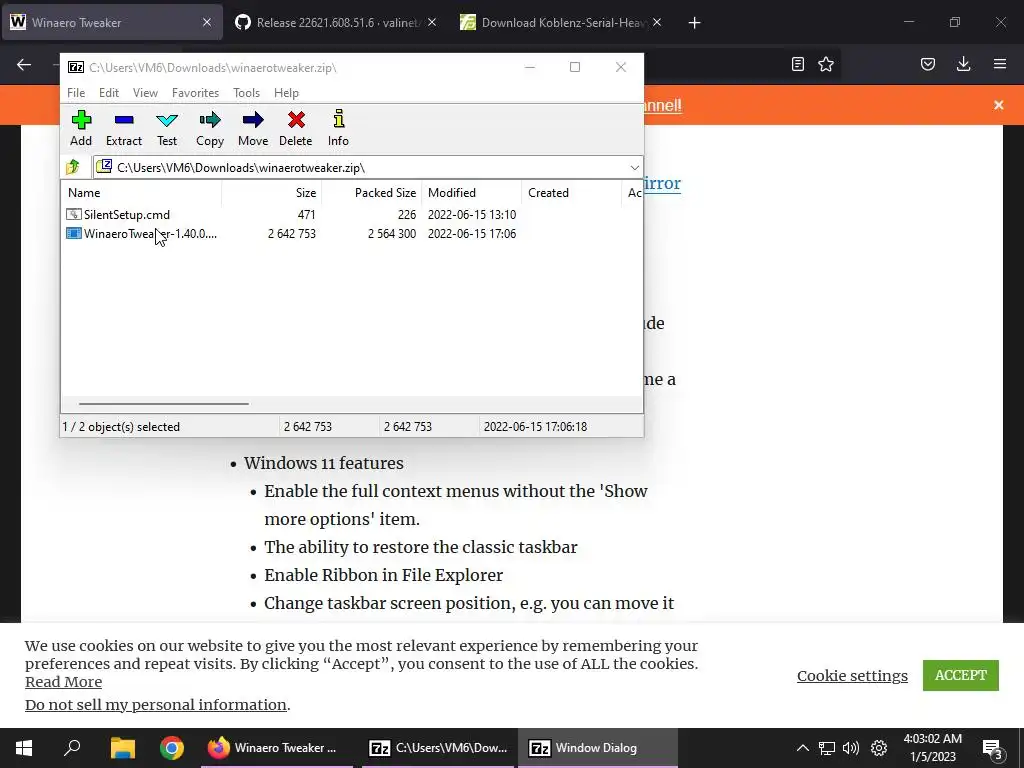Open the notification center
This screenshot has width=1024, height=768.
click(993, 749)
